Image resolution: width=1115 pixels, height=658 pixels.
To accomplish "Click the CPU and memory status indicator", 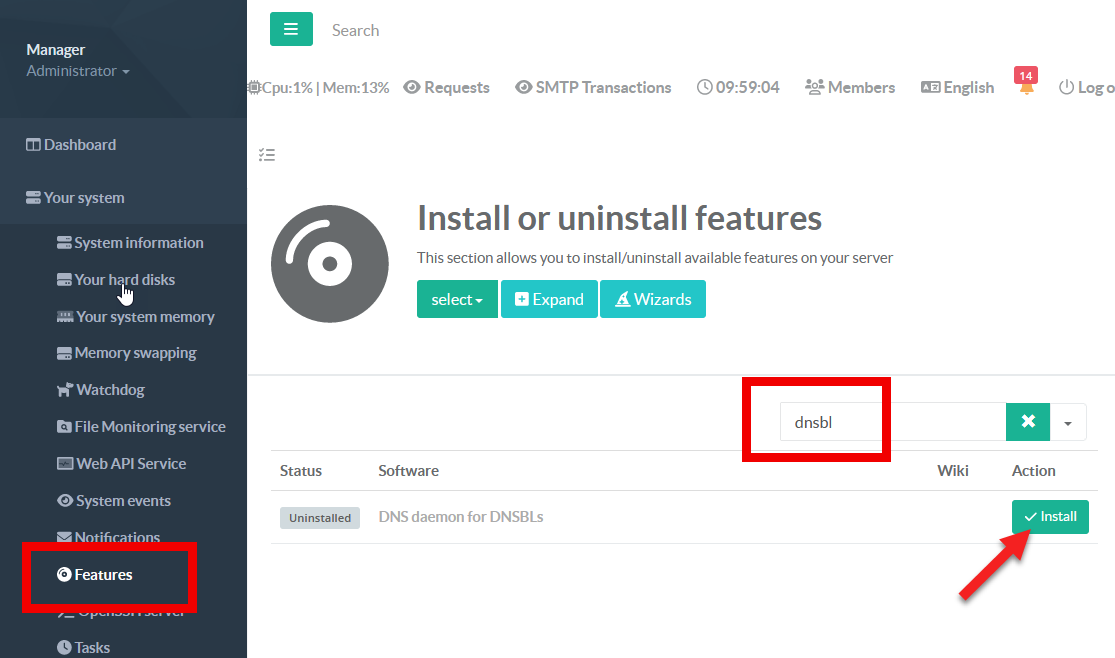I will (319, 88).
